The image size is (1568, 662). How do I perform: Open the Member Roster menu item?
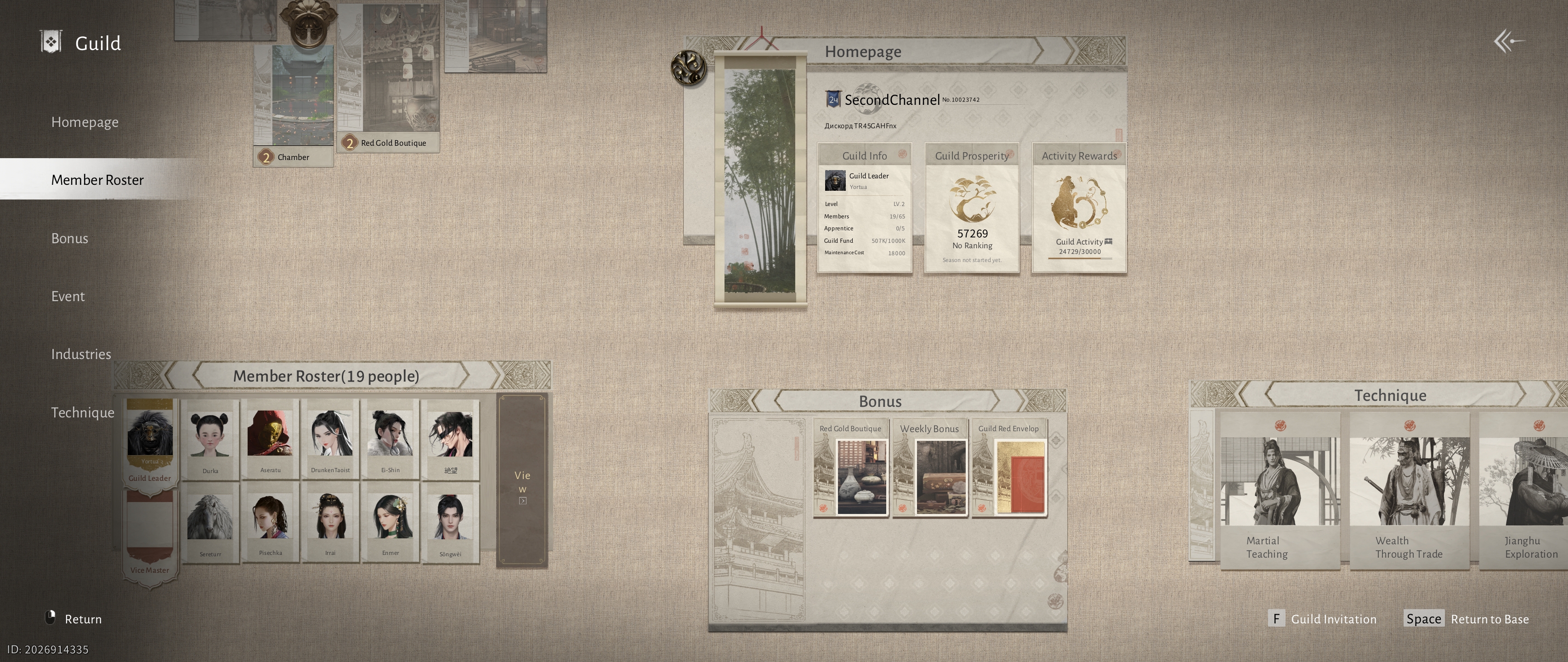tap(97, 180)
